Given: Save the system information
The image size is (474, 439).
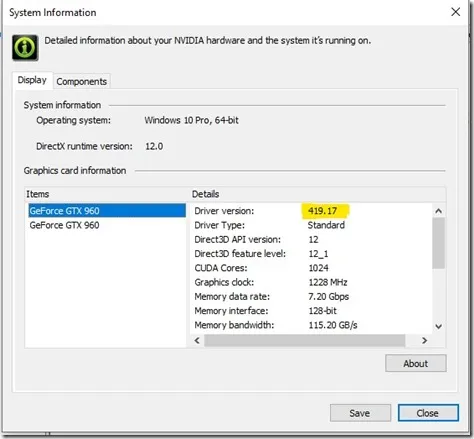Looking at the screenshot, I should pyautogui.click(x=360, y=413).
